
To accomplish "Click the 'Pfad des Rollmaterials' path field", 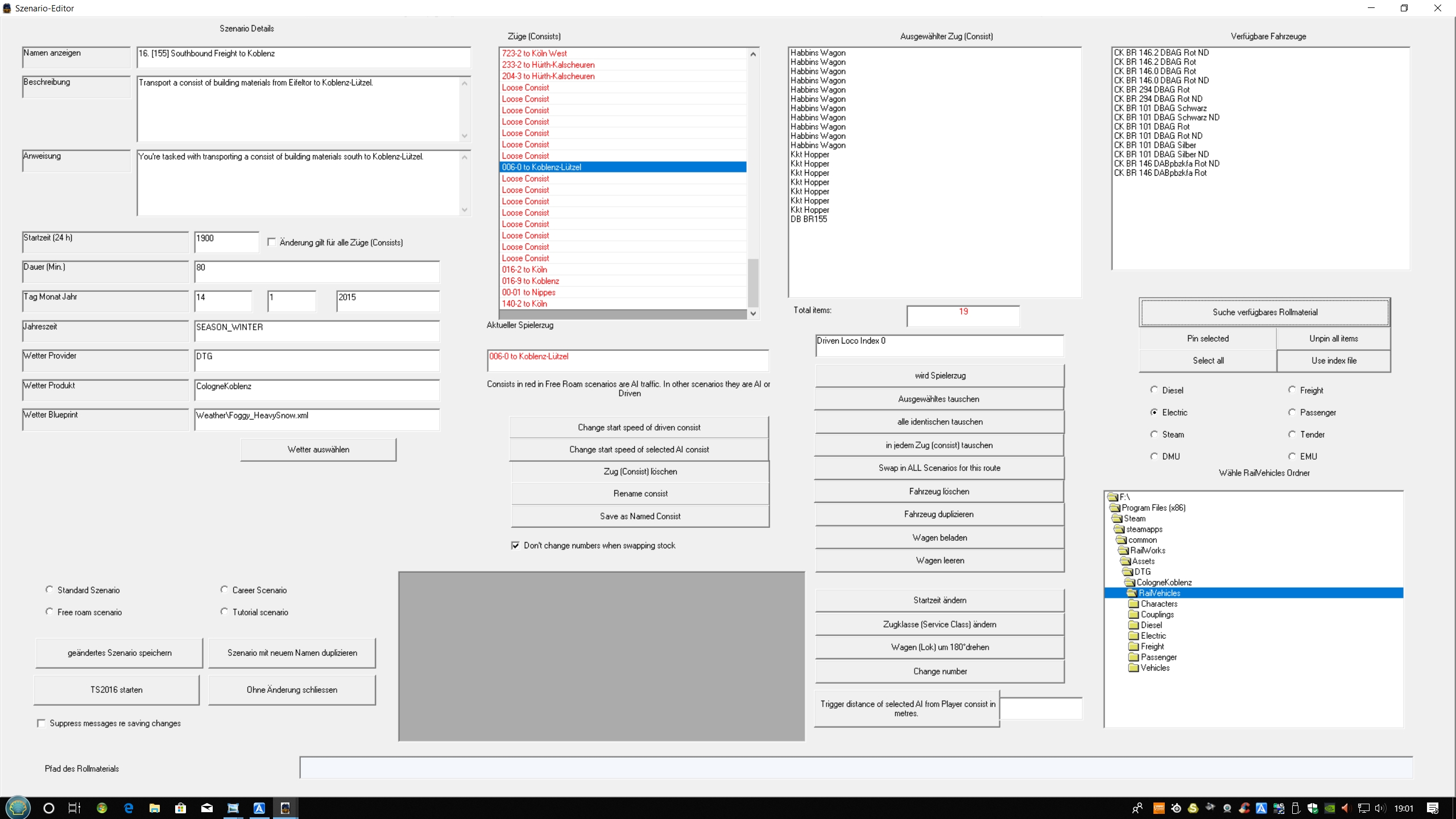I will pos(856,768).
